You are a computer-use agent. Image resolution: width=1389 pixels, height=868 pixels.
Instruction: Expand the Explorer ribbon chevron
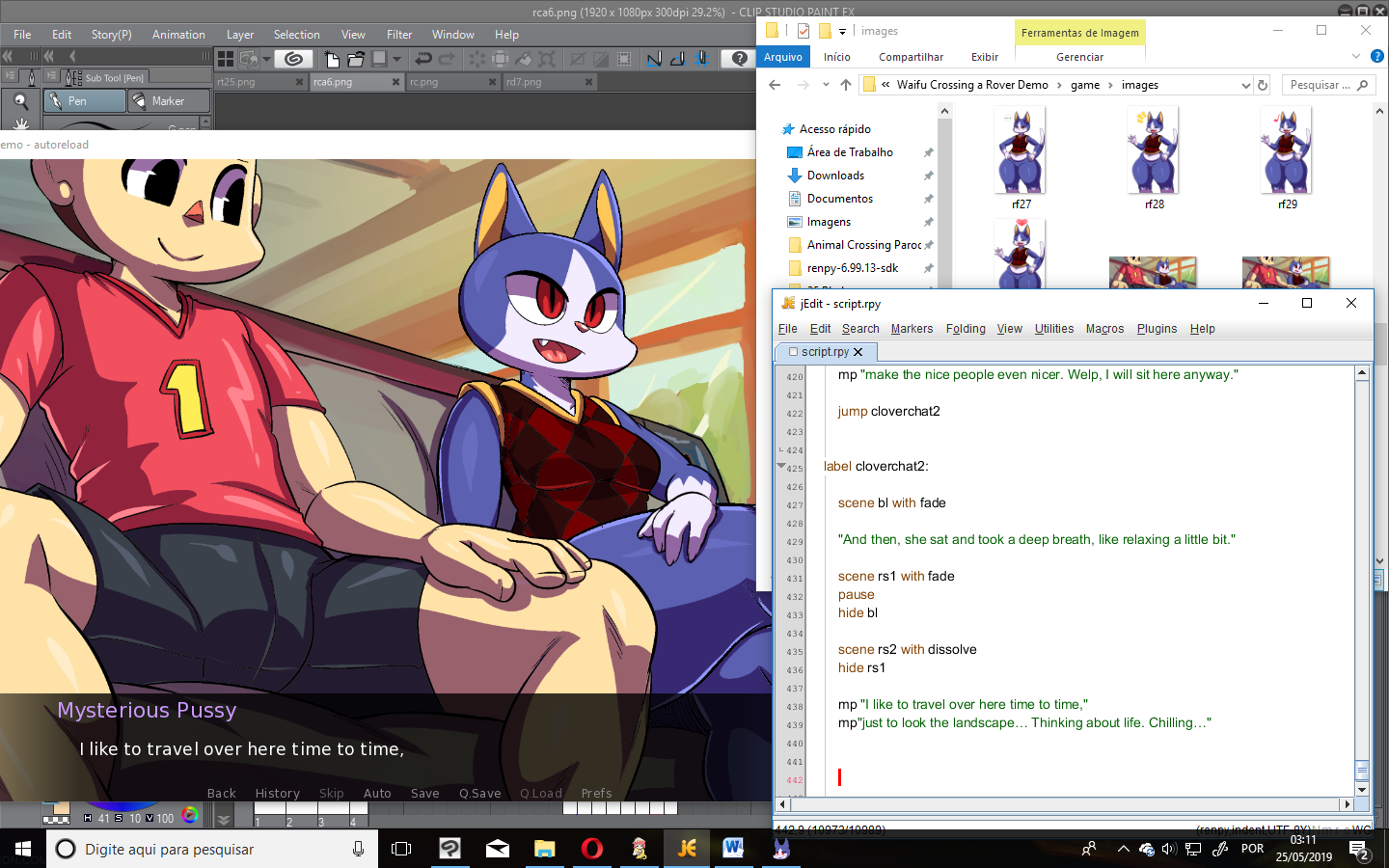[1355, 57]
